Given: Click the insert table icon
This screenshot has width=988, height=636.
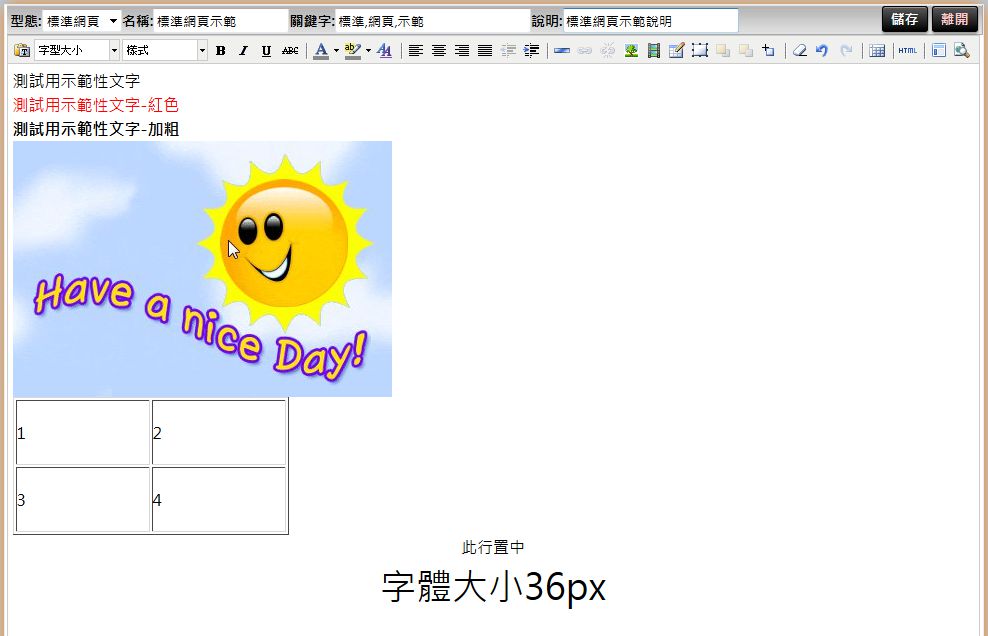Looking at the screenshot, I should pos(877,51).
